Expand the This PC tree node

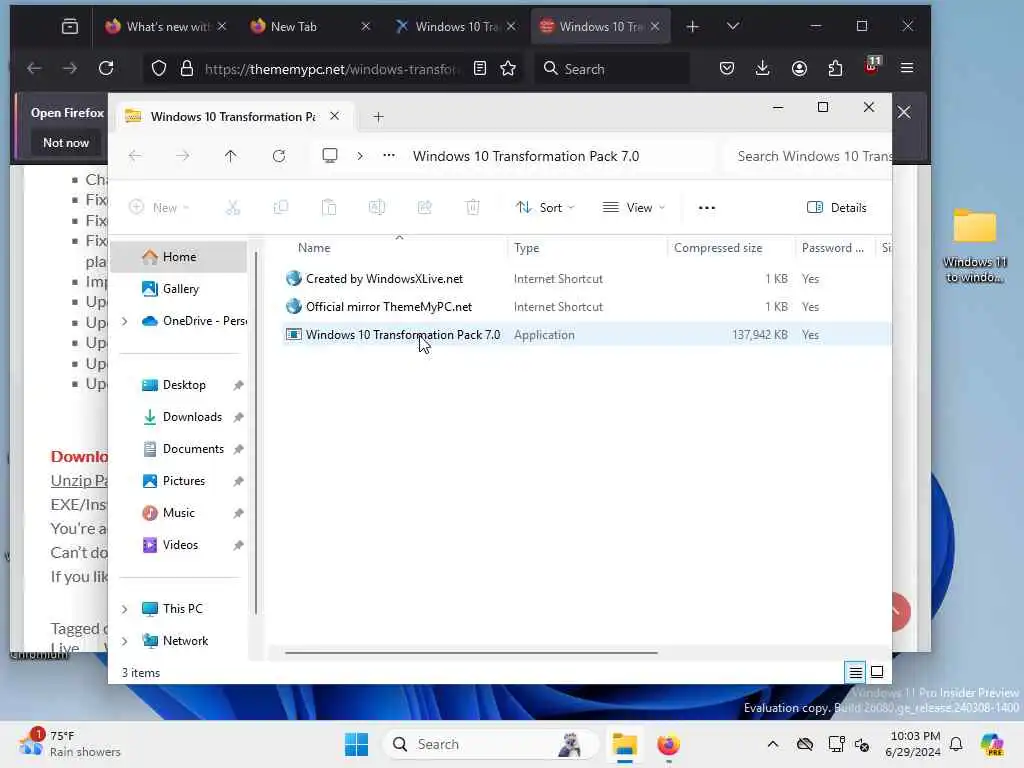tap(125, 609)
